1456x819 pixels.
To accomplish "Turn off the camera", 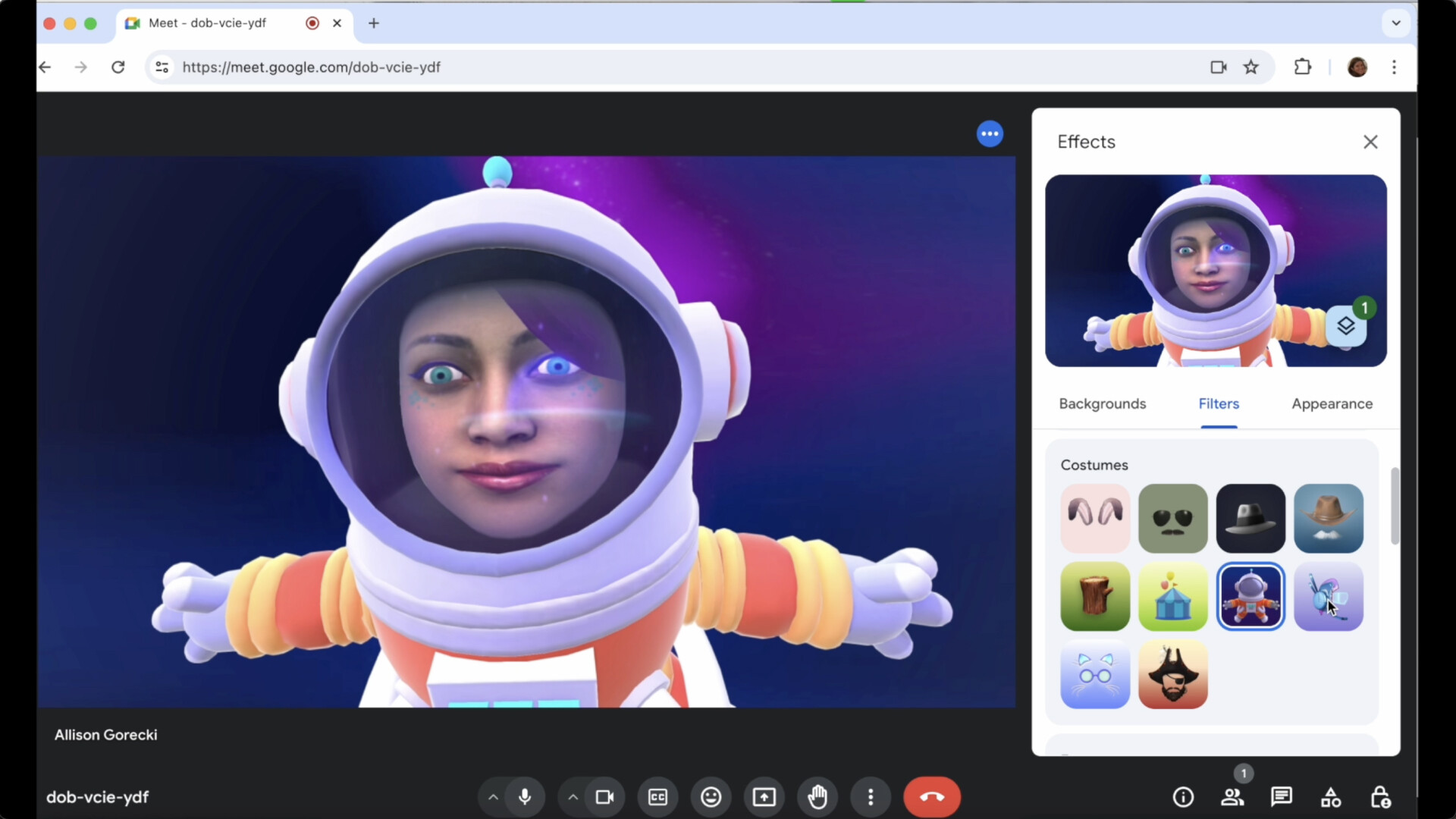I will point(604,797).
